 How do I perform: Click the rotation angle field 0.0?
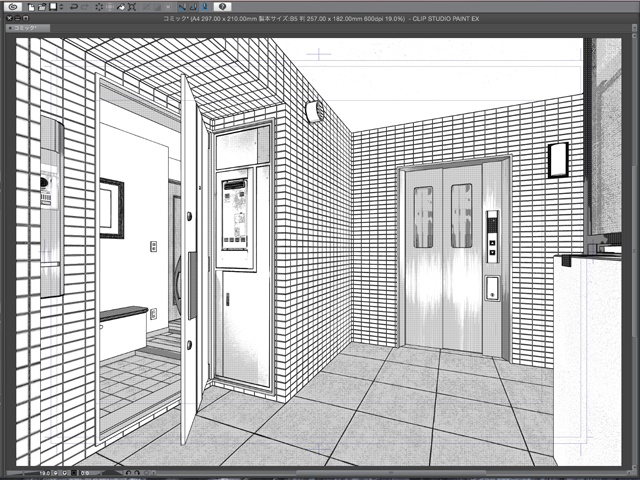point(85,473)
